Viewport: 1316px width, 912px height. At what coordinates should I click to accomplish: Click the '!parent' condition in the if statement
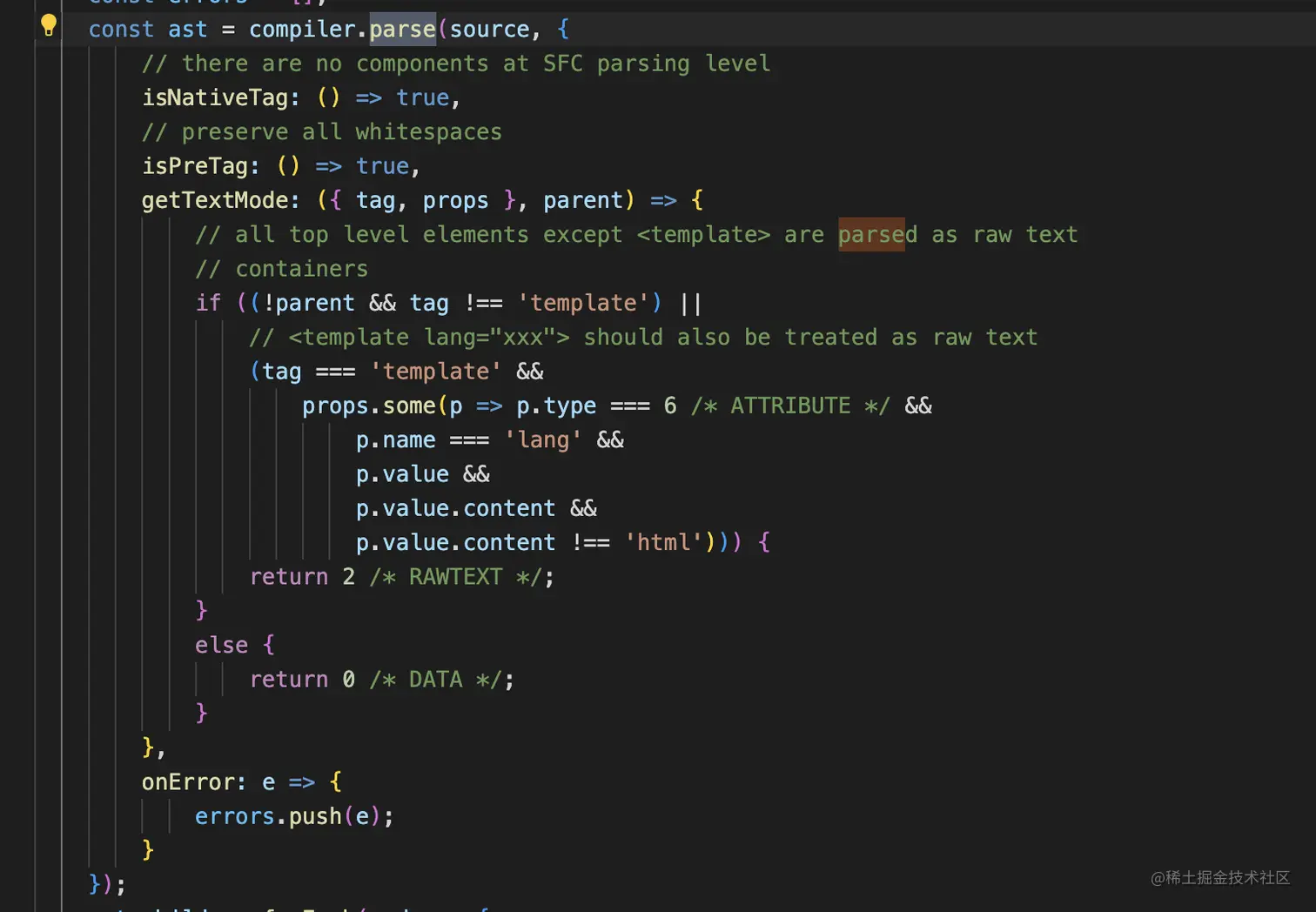coord(309,303)
